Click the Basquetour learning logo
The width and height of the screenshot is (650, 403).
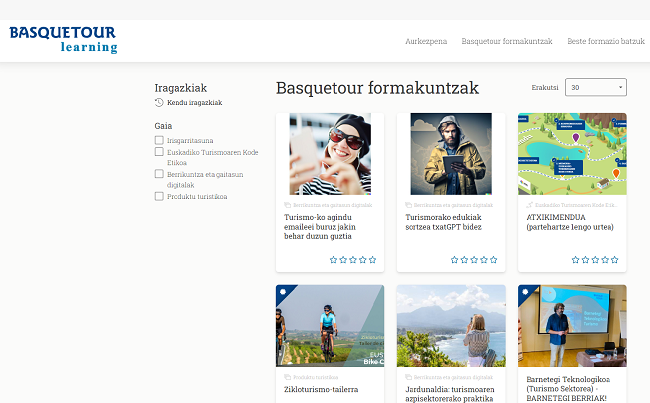click(64, 39)
